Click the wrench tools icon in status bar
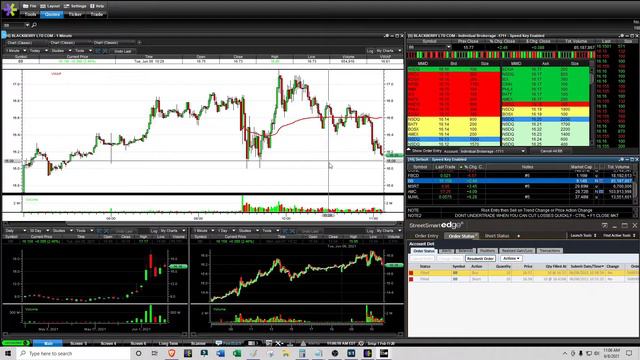Screen dimensions: 640x360 coord(278,343)
